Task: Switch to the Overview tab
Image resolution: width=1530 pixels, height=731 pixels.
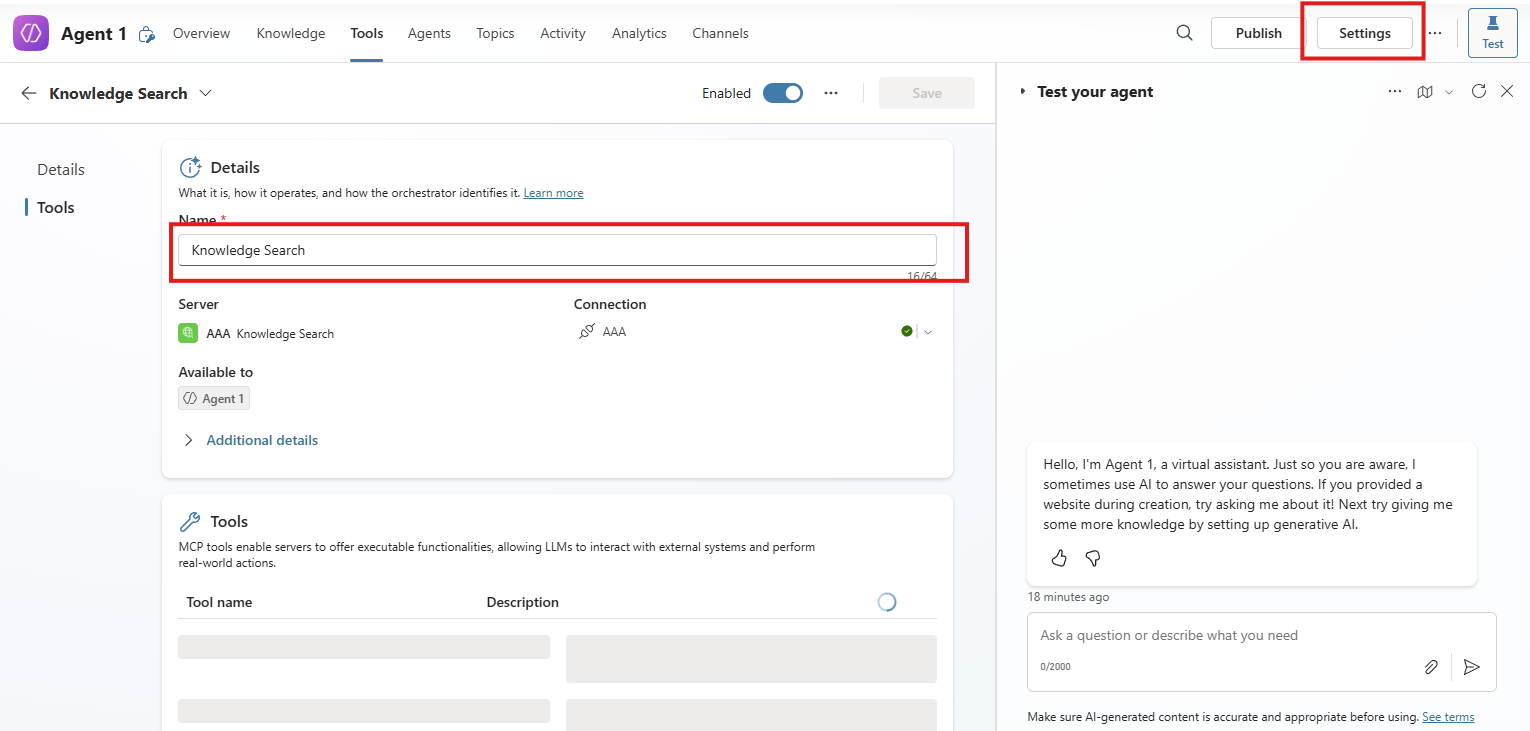Action: [x=201, y=33]
